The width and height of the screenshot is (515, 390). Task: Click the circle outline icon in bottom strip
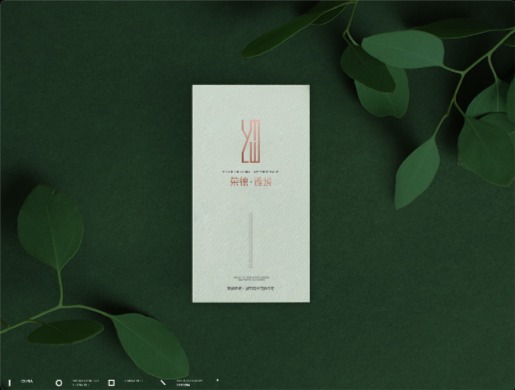pos(59,383)
